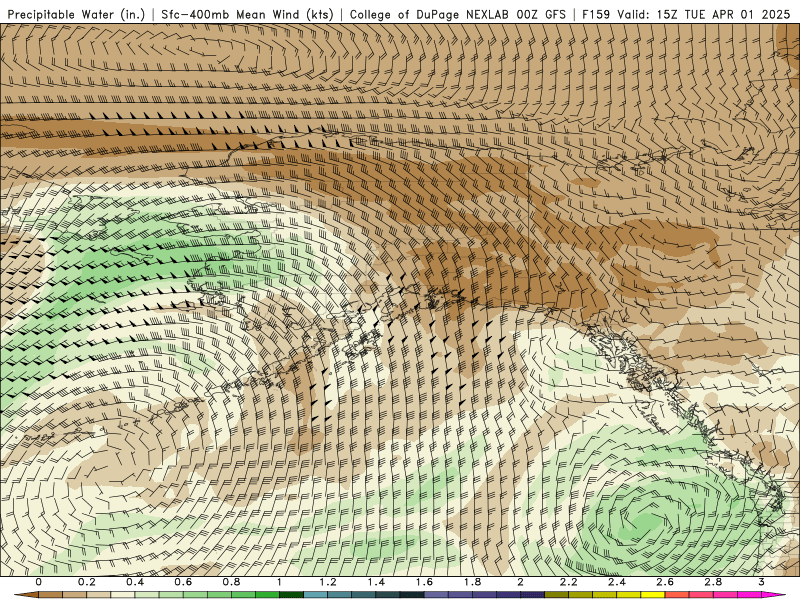The height and width of the screenshot is (600, 800).
Task: Click the "F159" forecast hour text
Action: coord(596,14)
